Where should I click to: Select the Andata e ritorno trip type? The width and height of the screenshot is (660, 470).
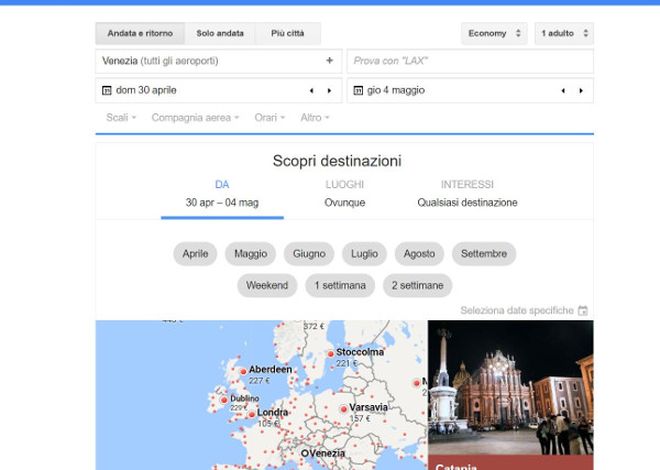(140, 33)
